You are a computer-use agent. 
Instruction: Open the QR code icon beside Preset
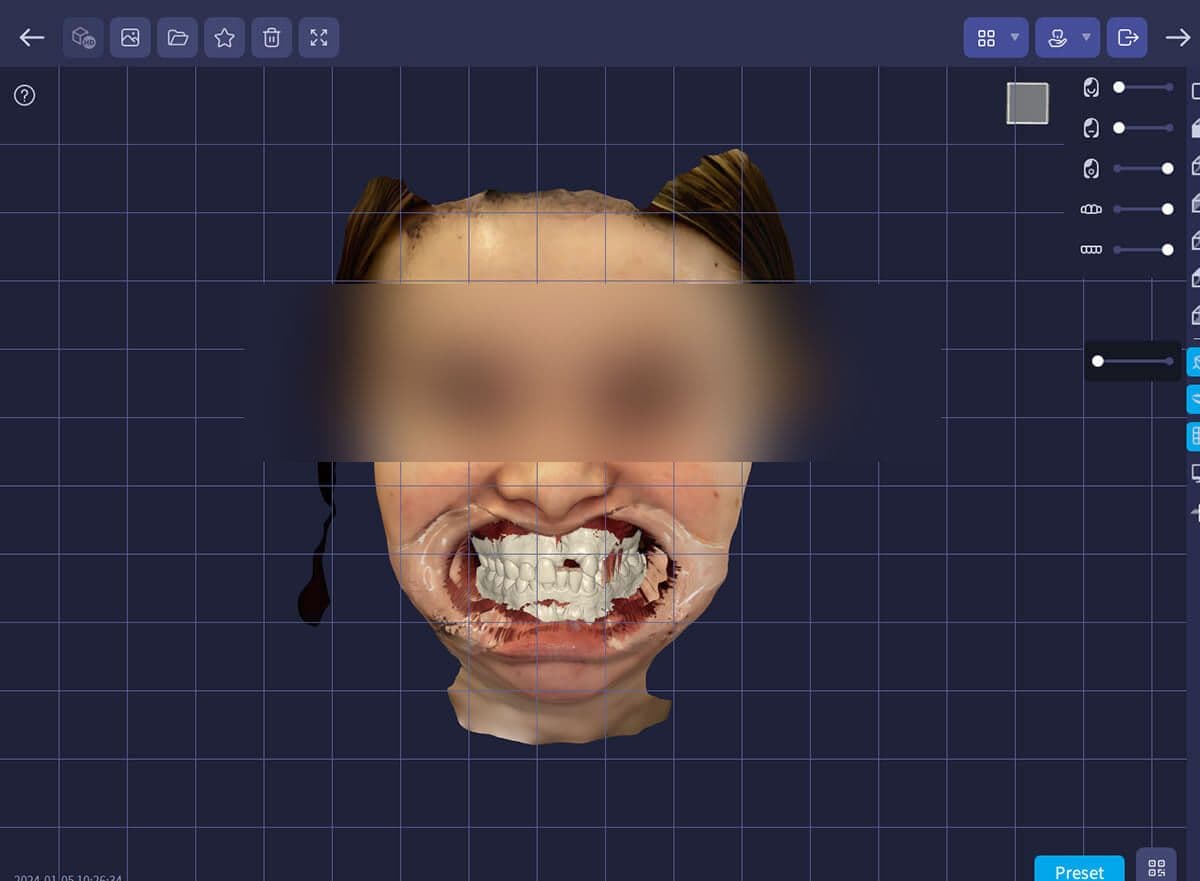click(x=1157, y=866)
